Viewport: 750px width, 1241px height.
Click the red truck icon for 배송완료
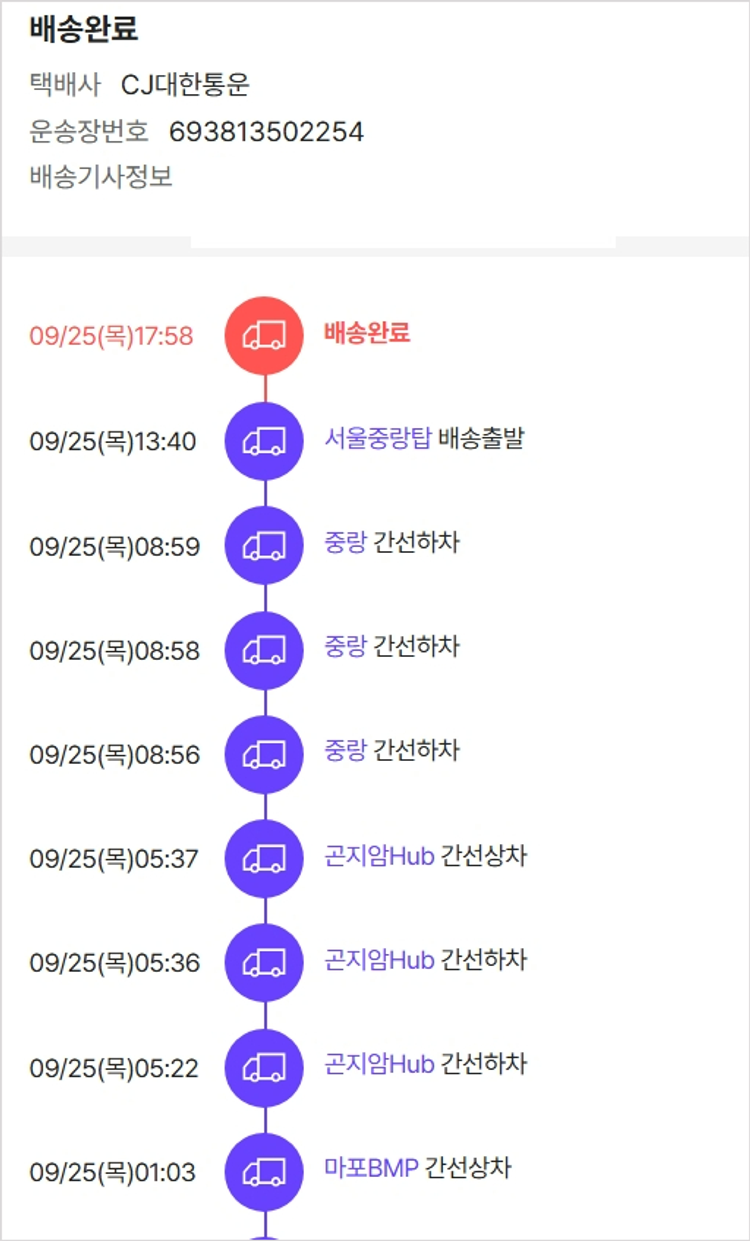pyautogui.click(x=264, y=335)
